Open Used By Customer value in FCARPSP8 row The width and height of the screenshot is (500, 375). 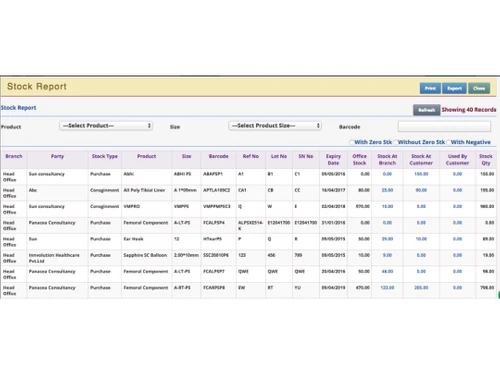(458, 288)
